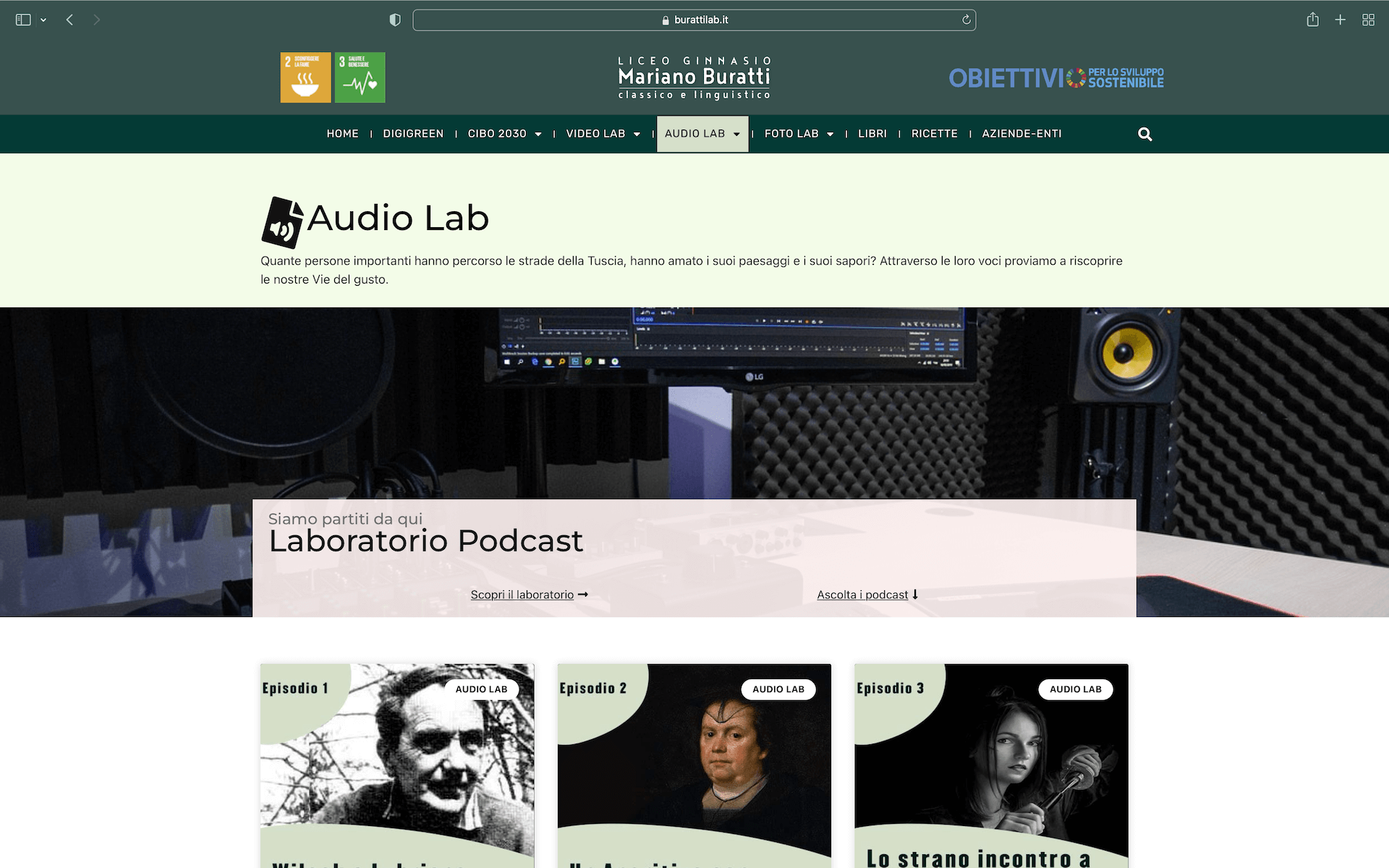Image resolution: width=1389 pixels, height=868 pixels.
Task: Reload the page with the refresh icon
Action: 966,20
